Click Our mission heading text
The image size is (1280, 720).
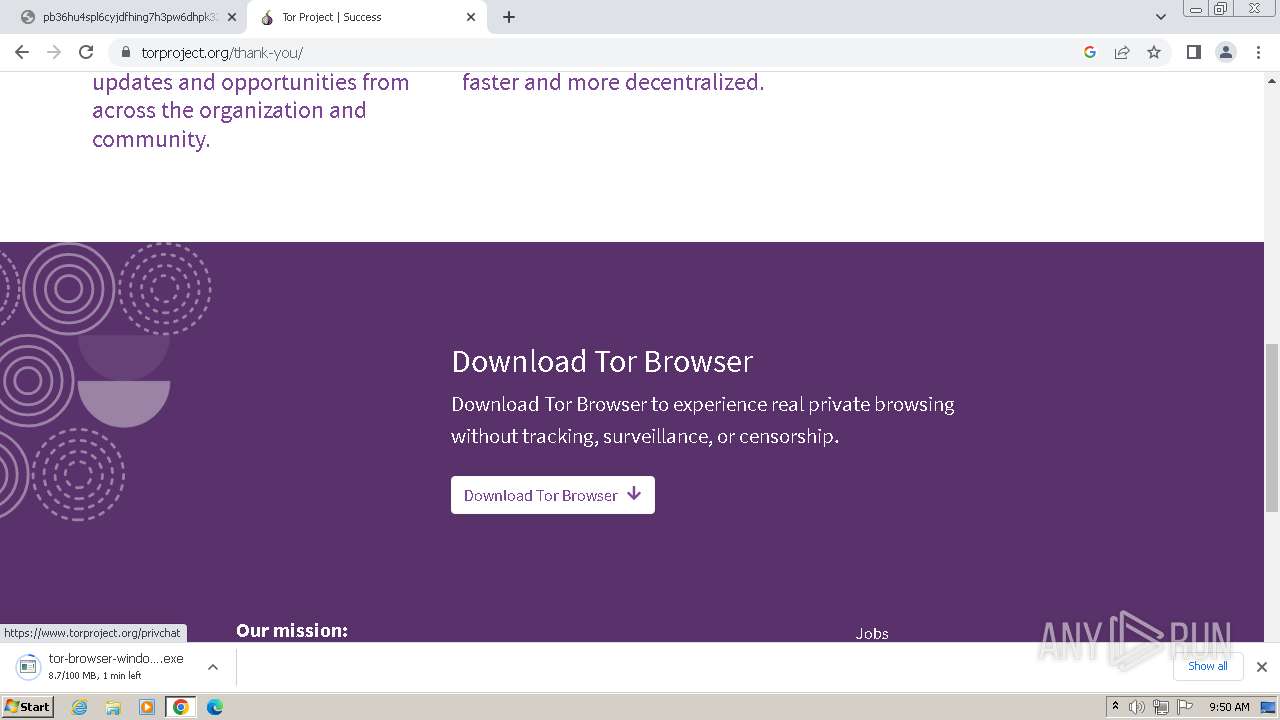(292, 630)
